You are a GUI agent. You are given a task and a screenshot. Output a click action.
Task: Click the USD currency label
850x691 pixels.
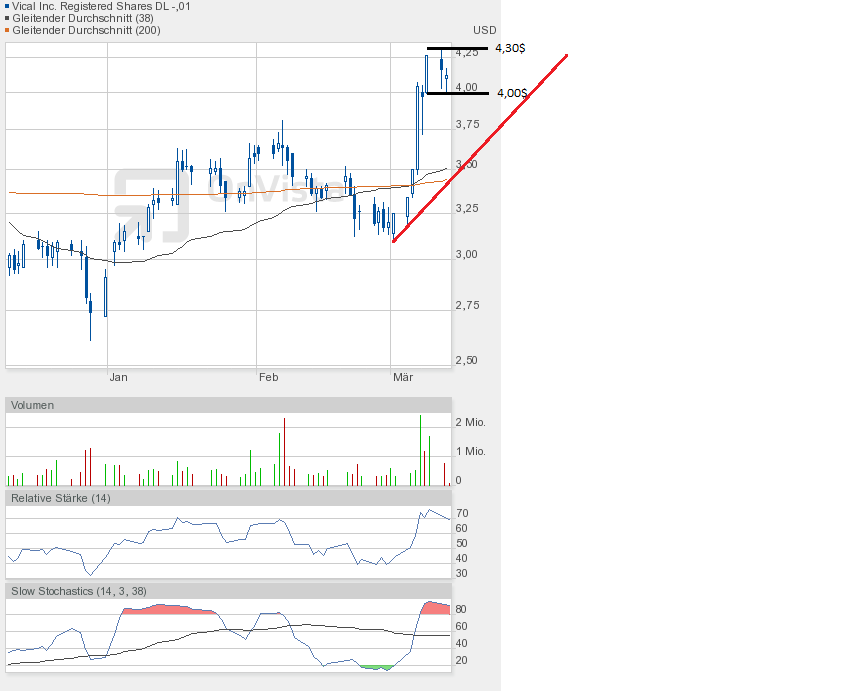tap(485, 30)
